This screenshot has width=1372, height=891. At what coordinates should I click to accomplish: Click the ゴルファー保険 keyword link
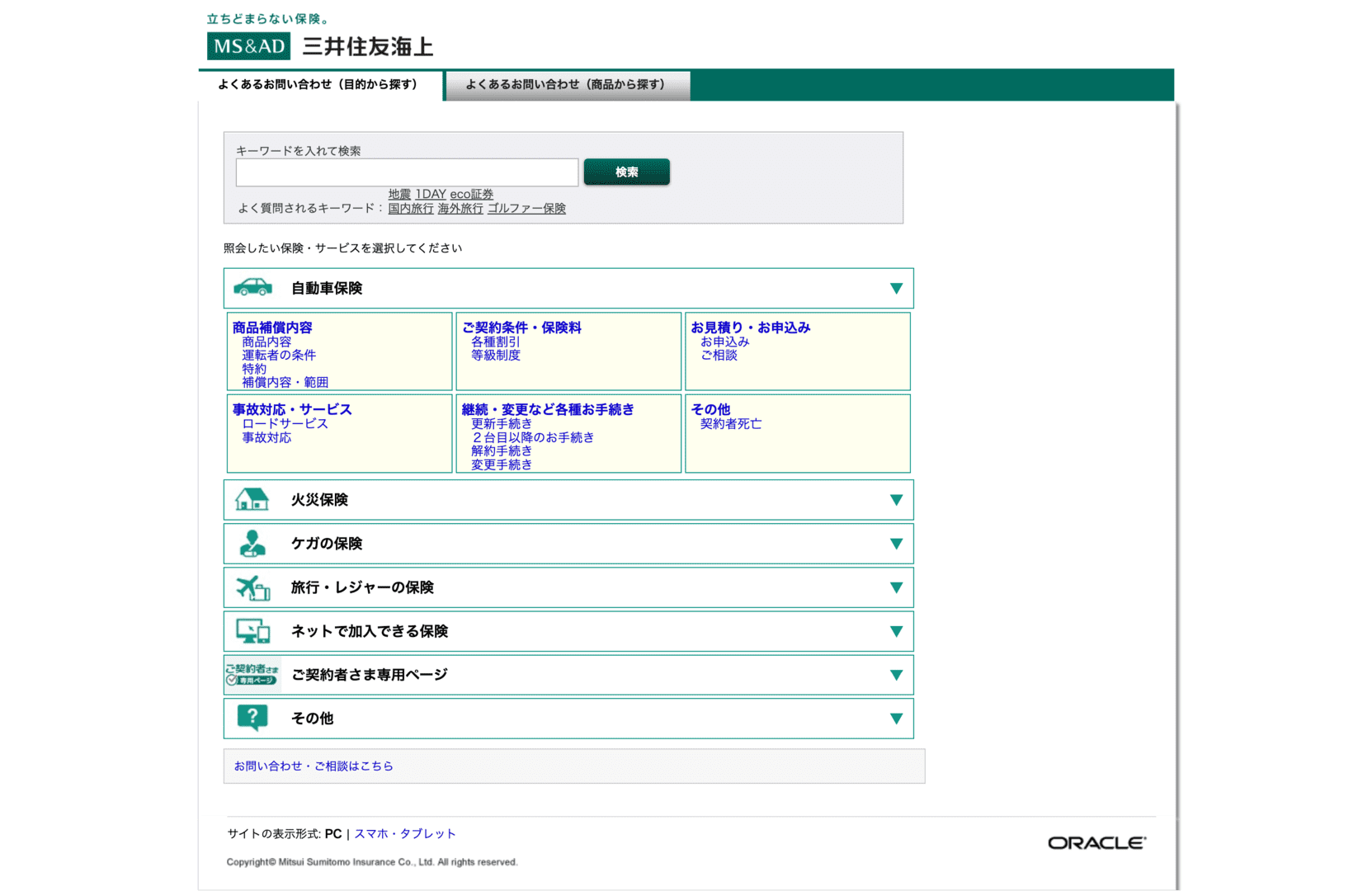526,208
